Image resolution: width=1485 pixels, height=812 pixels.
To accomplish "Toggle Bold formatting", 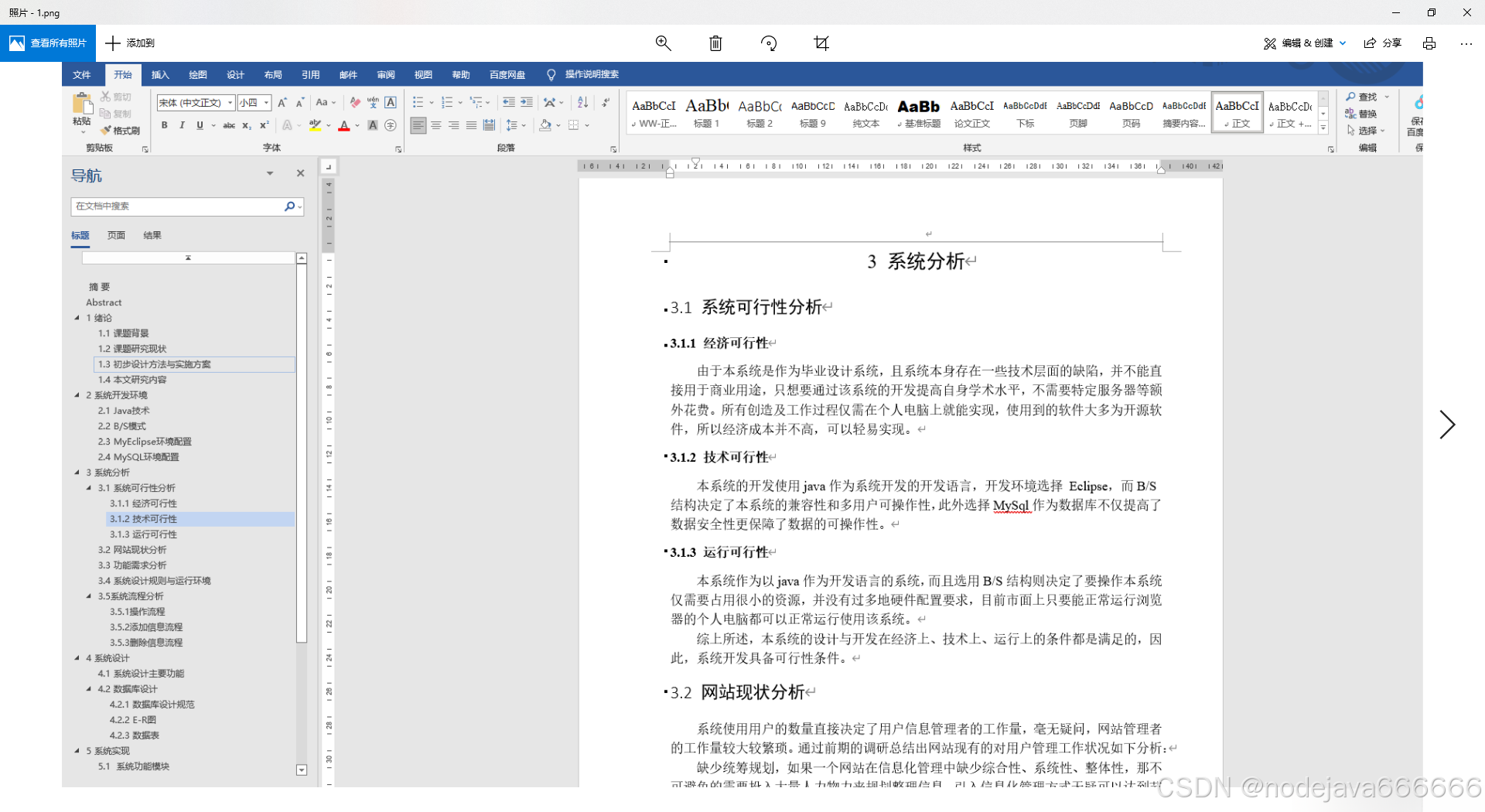I will (x=164, y=125).
